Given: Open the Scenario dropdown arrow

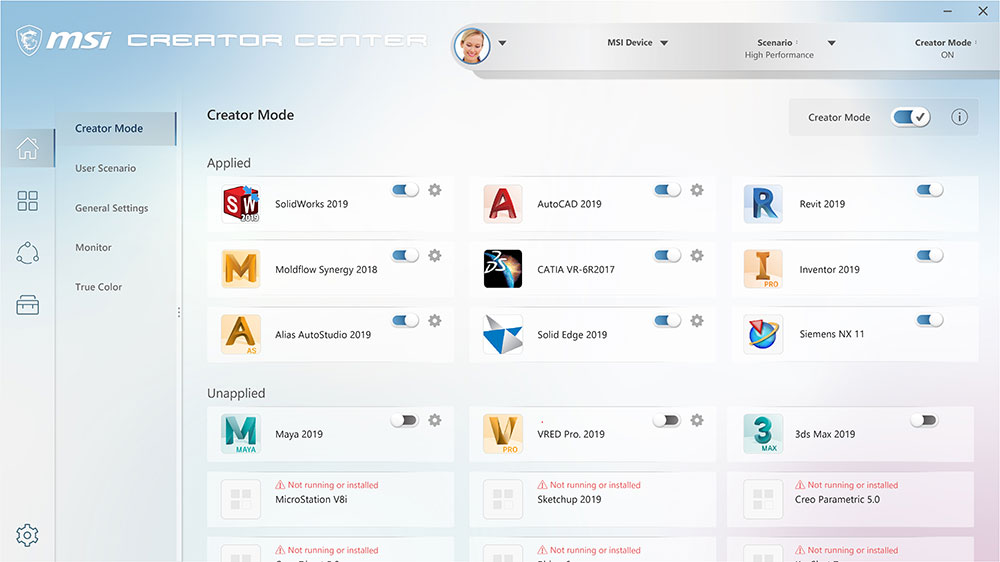Looking at the screenshot, I should pos(831,43).
